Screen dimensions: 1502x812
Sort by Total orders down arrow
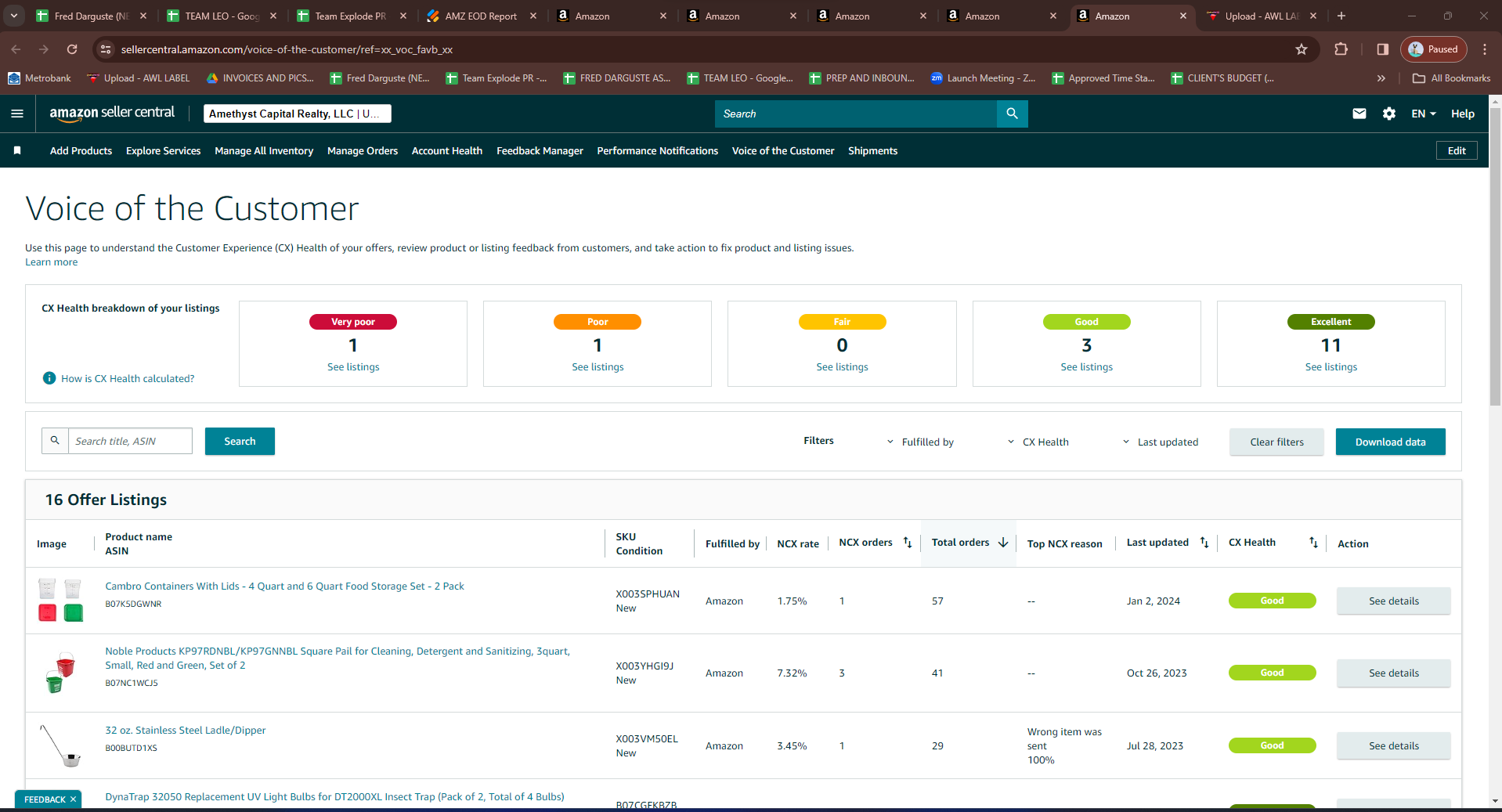pos(1003,543)
